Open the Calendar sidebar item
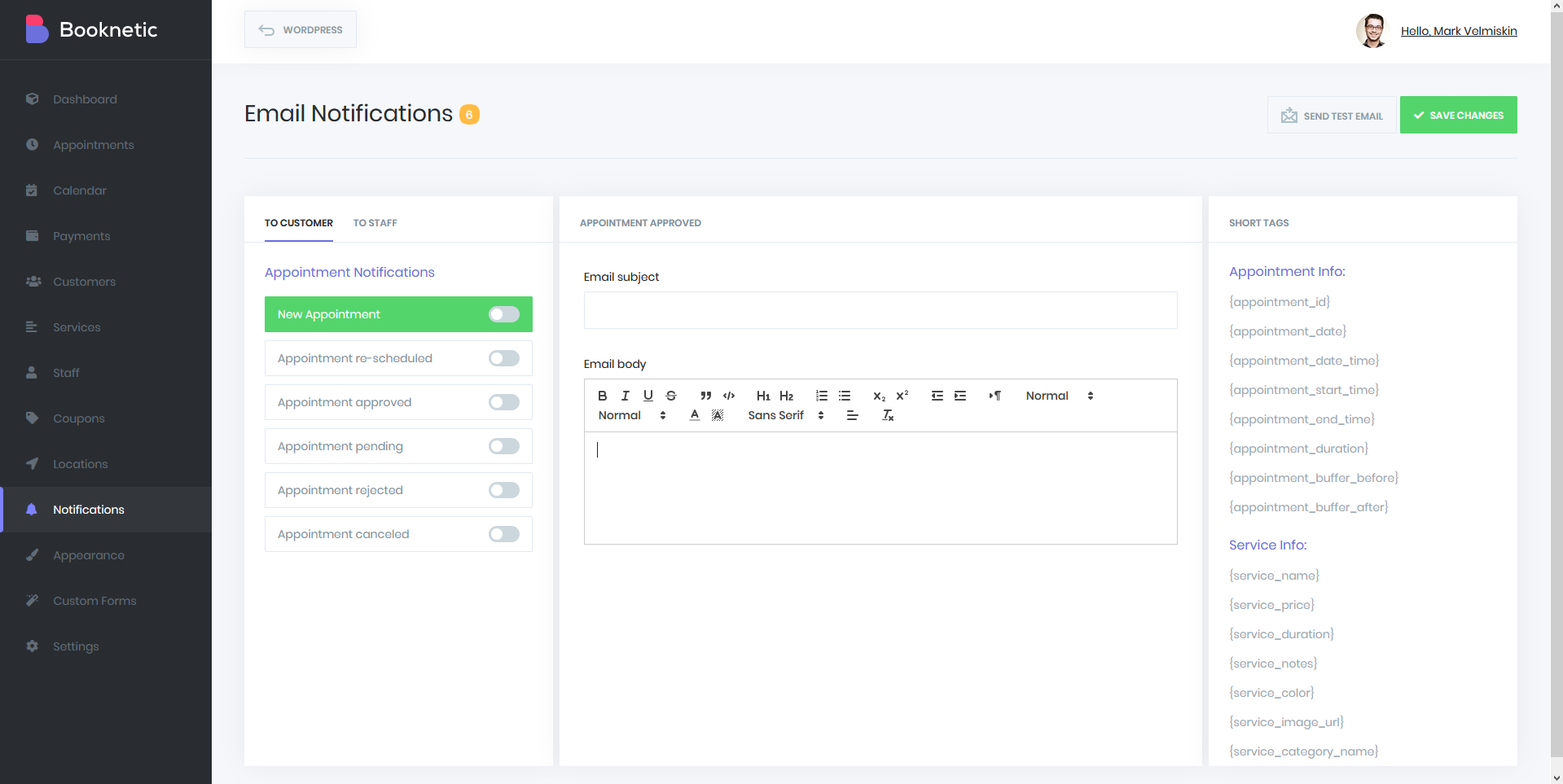The height and width of the screenshot is (784, 1563). [x=106, y=191]
